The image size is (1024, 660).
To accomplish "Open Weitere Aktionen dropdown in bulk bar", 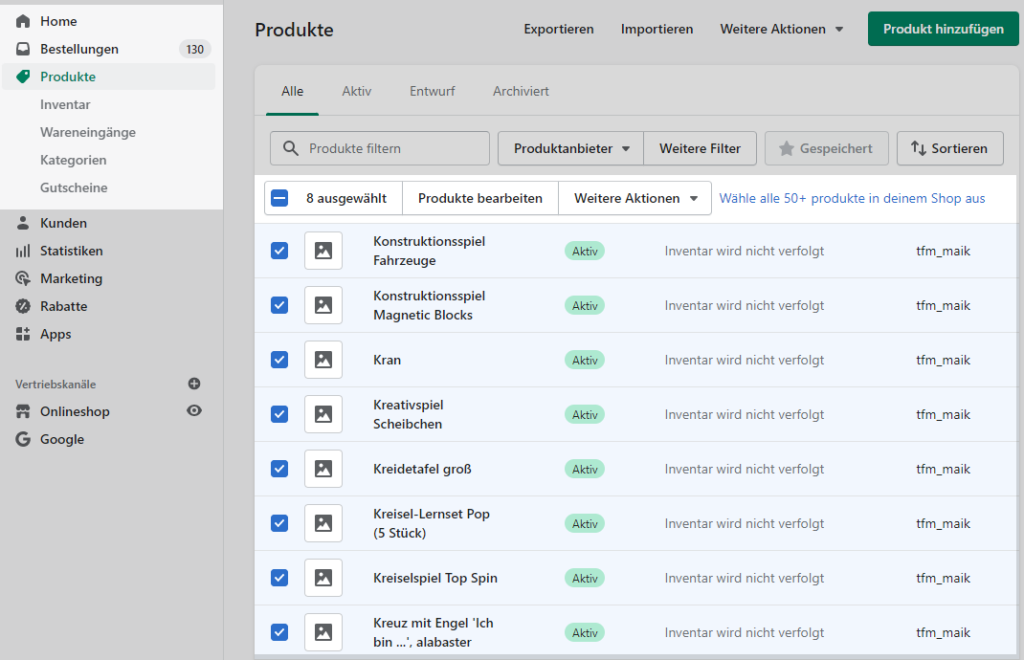I will pos(635,198).
